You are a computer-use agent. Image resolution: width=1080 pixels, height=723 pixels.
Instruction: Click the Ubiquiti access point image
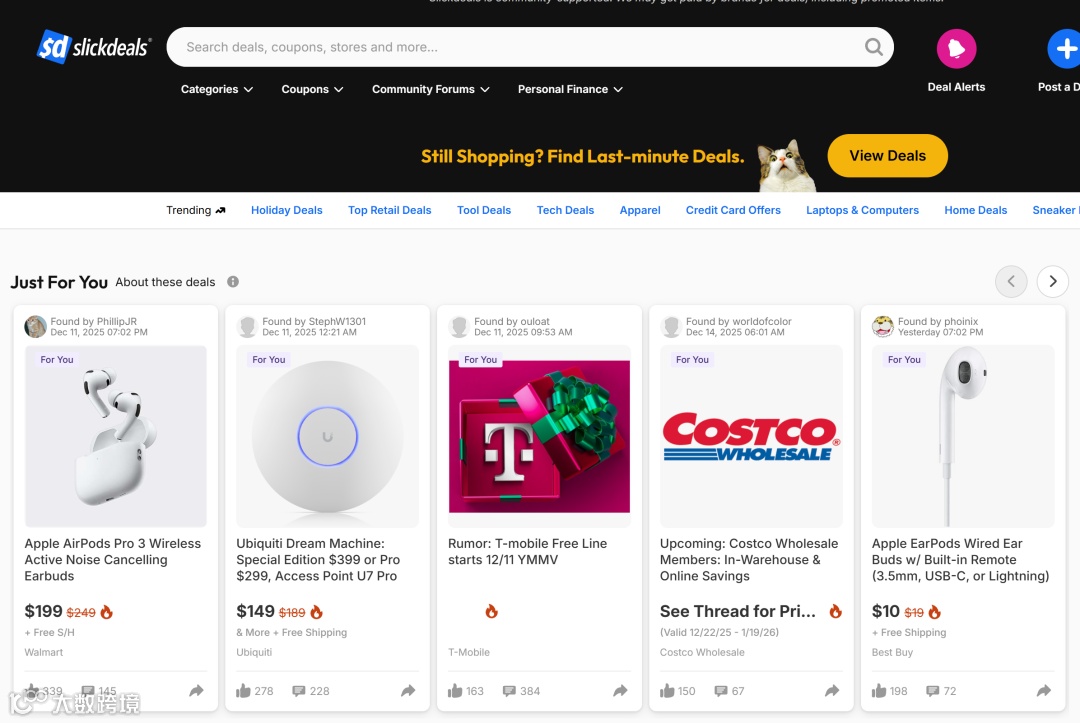pyautogui.click(x=327, y=437)
